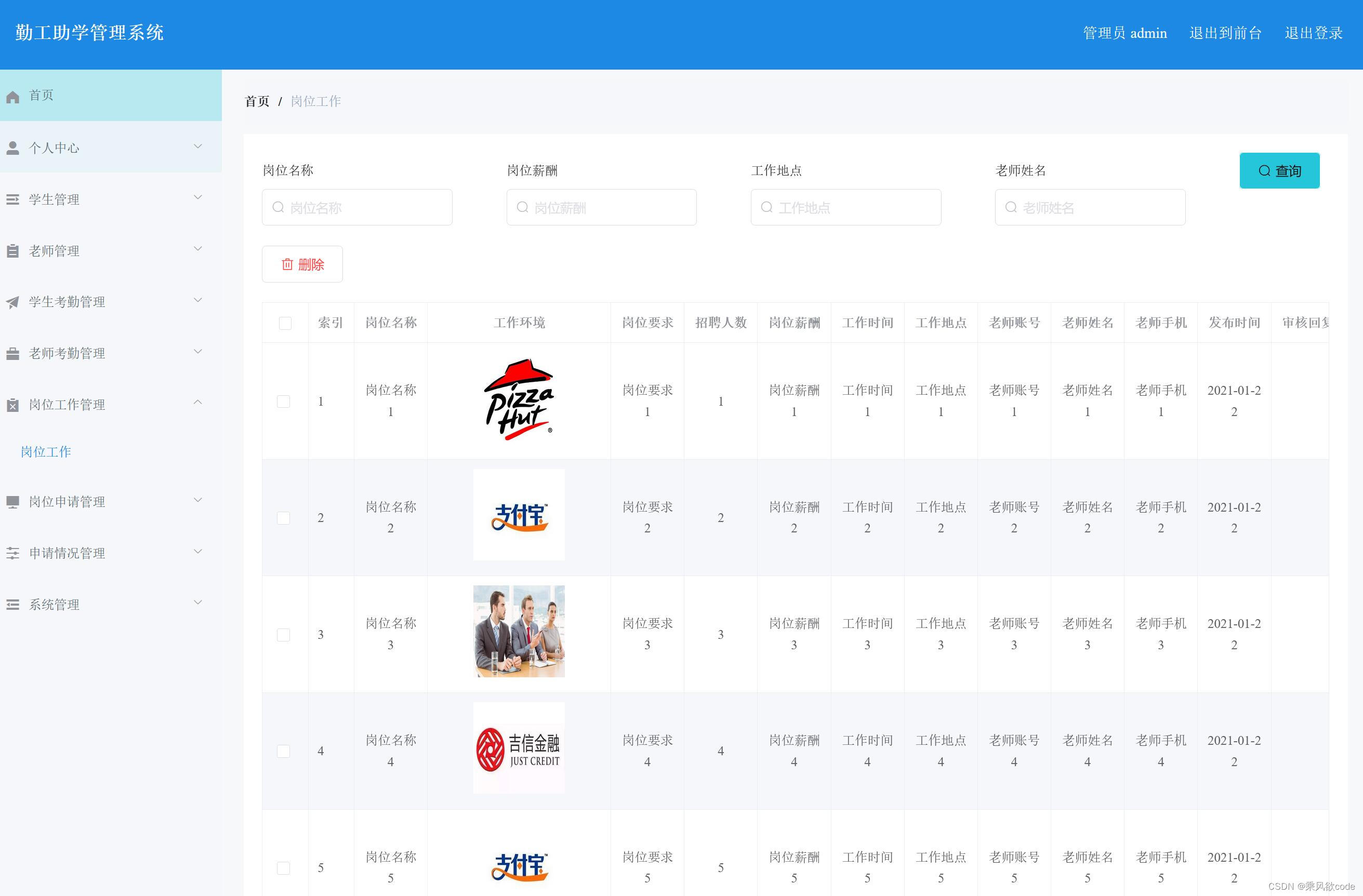The width and height of the screenshot is (1363, 896).
Task: Click the home icon beside 首页
Action: coord(12,96)
